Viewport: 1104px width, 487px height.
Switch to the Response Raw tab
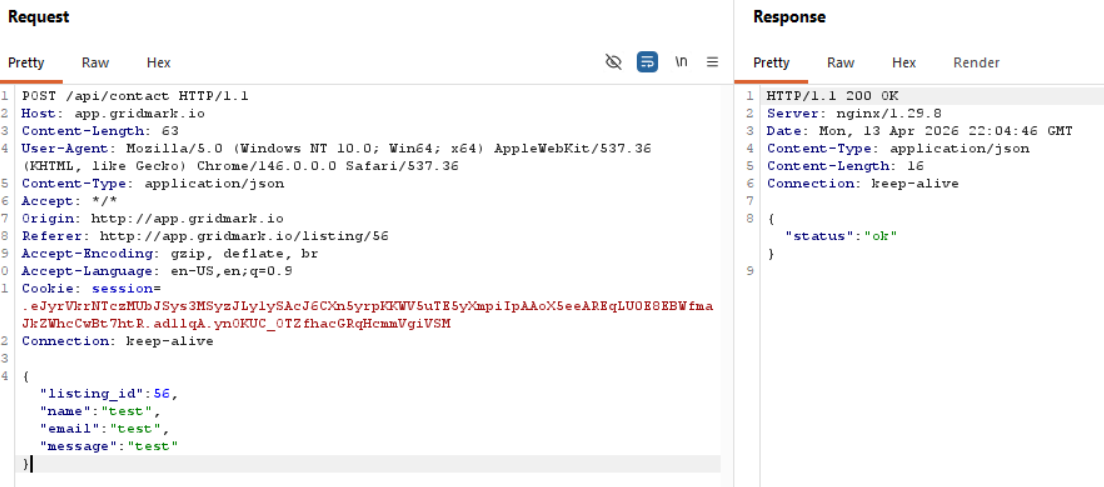(x=840, y=62)
